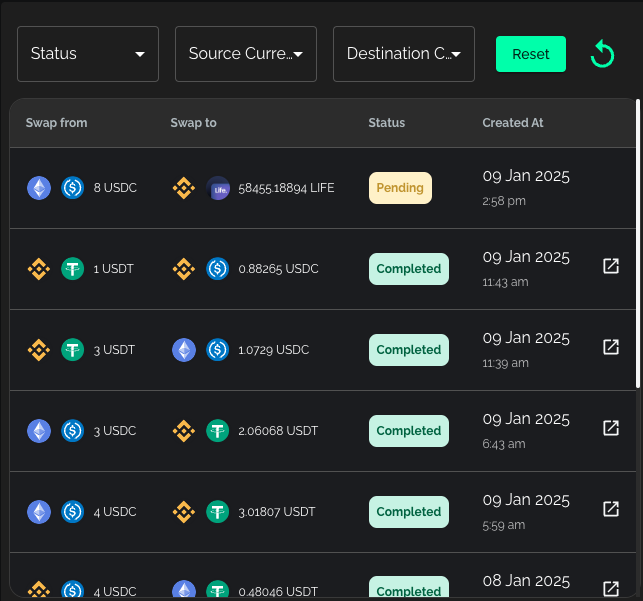Click the 5:59 am timestamp

click(504, 525)
